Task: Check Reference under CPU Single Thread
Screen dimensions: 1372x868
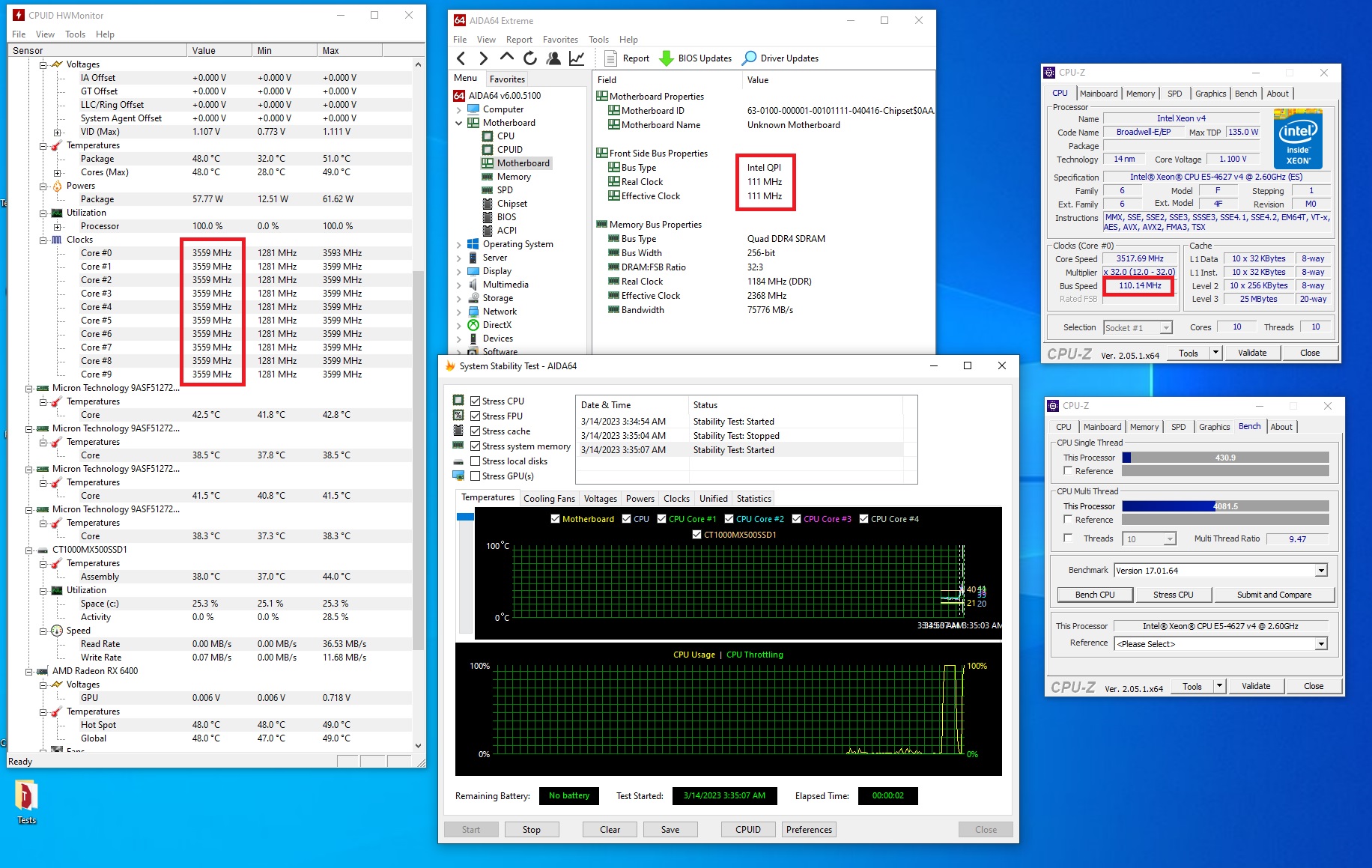Action: pos(1068,471)
